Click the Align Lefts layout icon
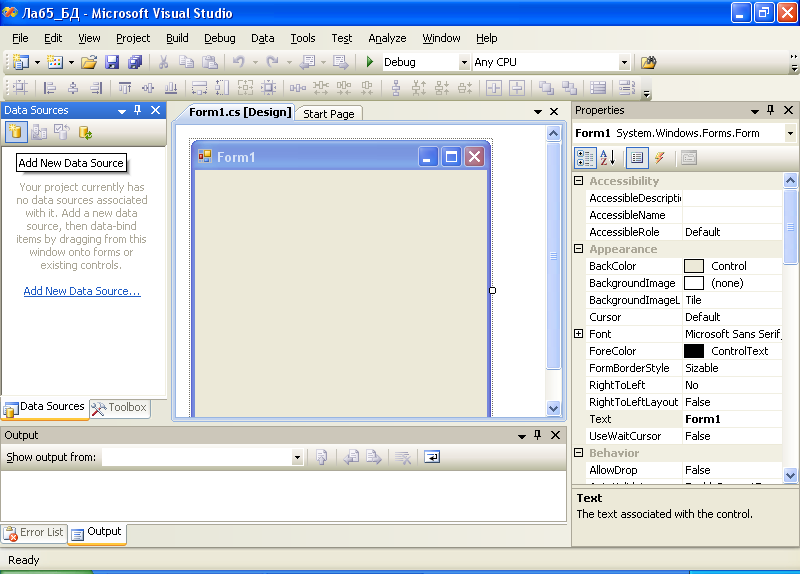800x574 pixels. pos(49,88)
